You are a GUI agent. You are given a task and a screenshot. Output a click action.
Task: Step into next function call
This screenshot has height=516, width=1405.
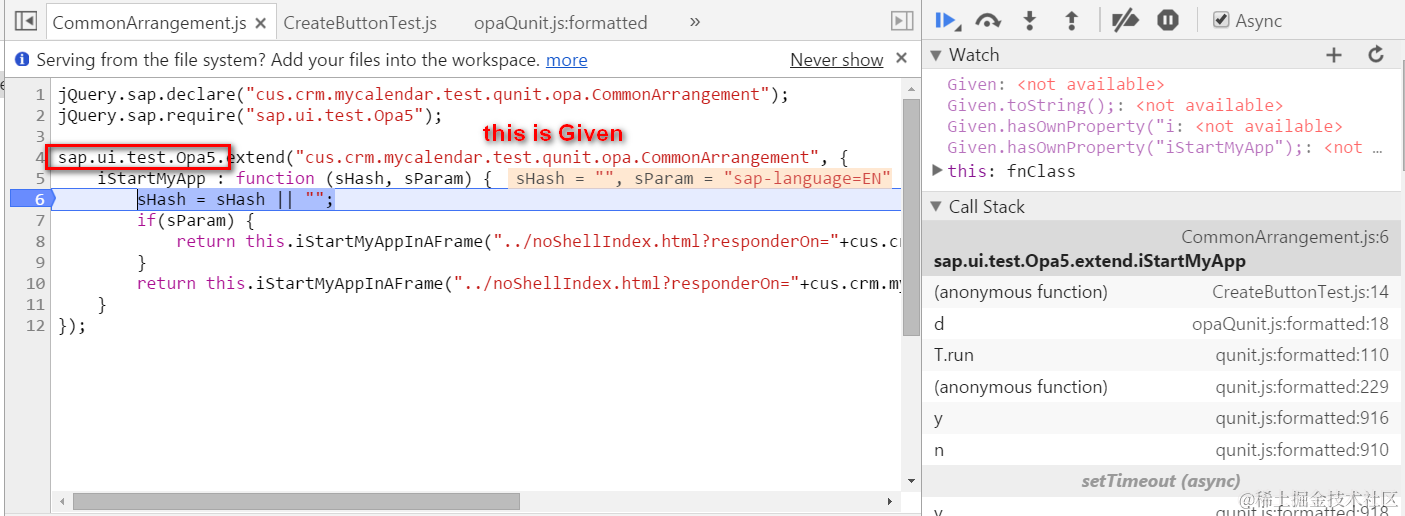(1030, 20)
